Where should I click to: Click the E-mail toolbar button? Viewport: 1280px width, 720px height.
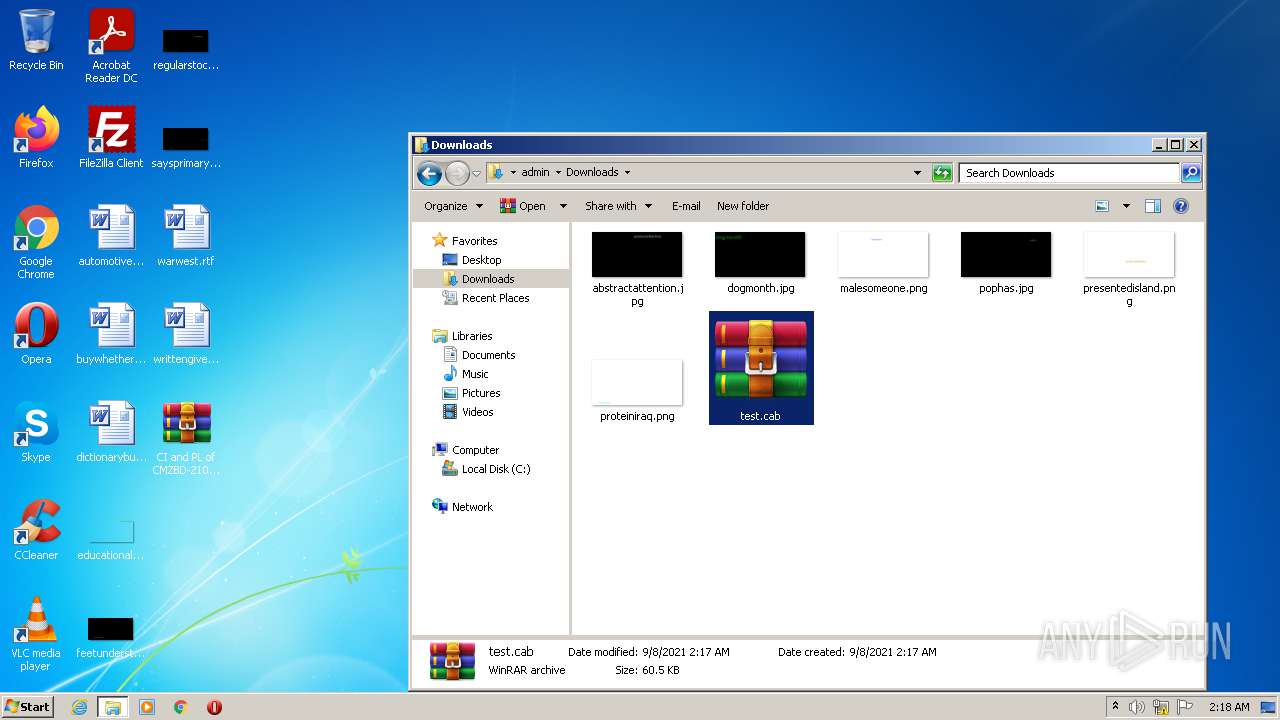(686, 206)
